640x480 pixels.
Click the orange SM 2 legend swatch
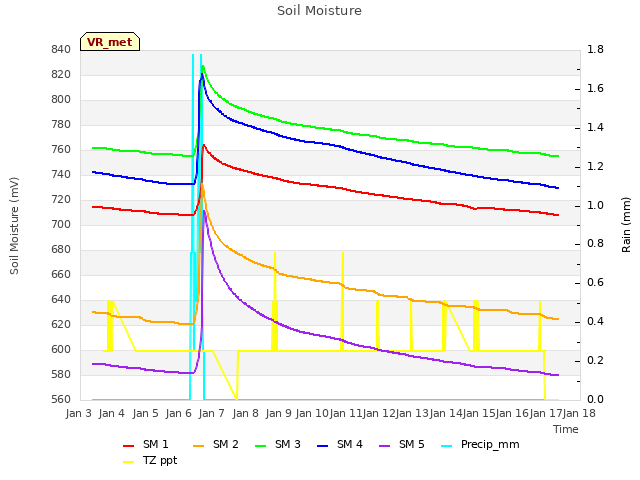[198, 446]
